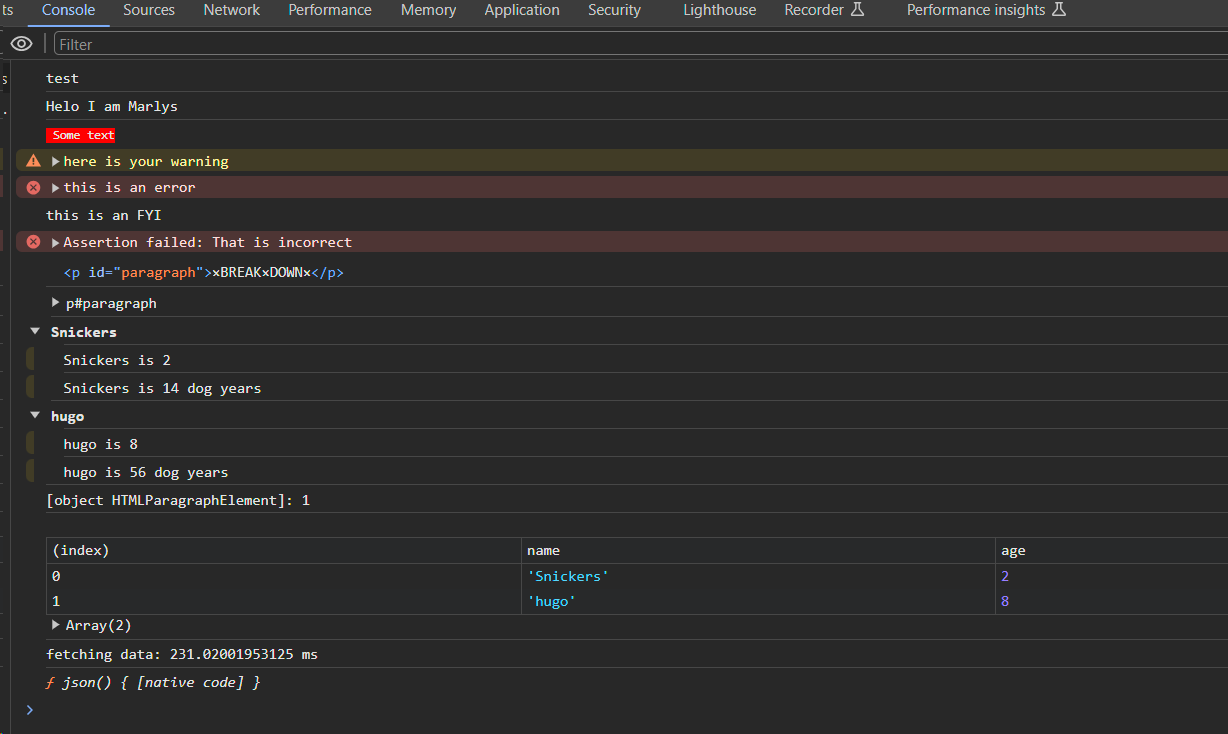Viewport: 1228px width, 734px height.
Task: Click the 'fetching data' timer log line
Action: pos(182,654)
